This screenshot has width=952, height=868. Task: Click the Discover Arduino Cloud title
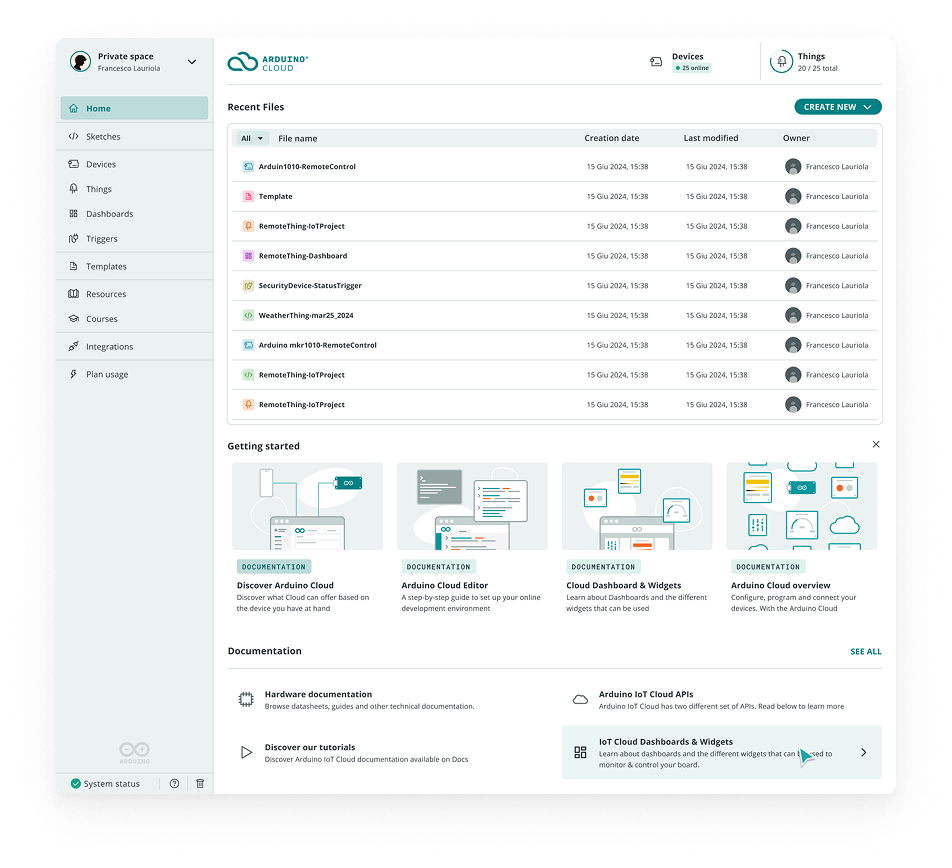click(x=285, y=585)
